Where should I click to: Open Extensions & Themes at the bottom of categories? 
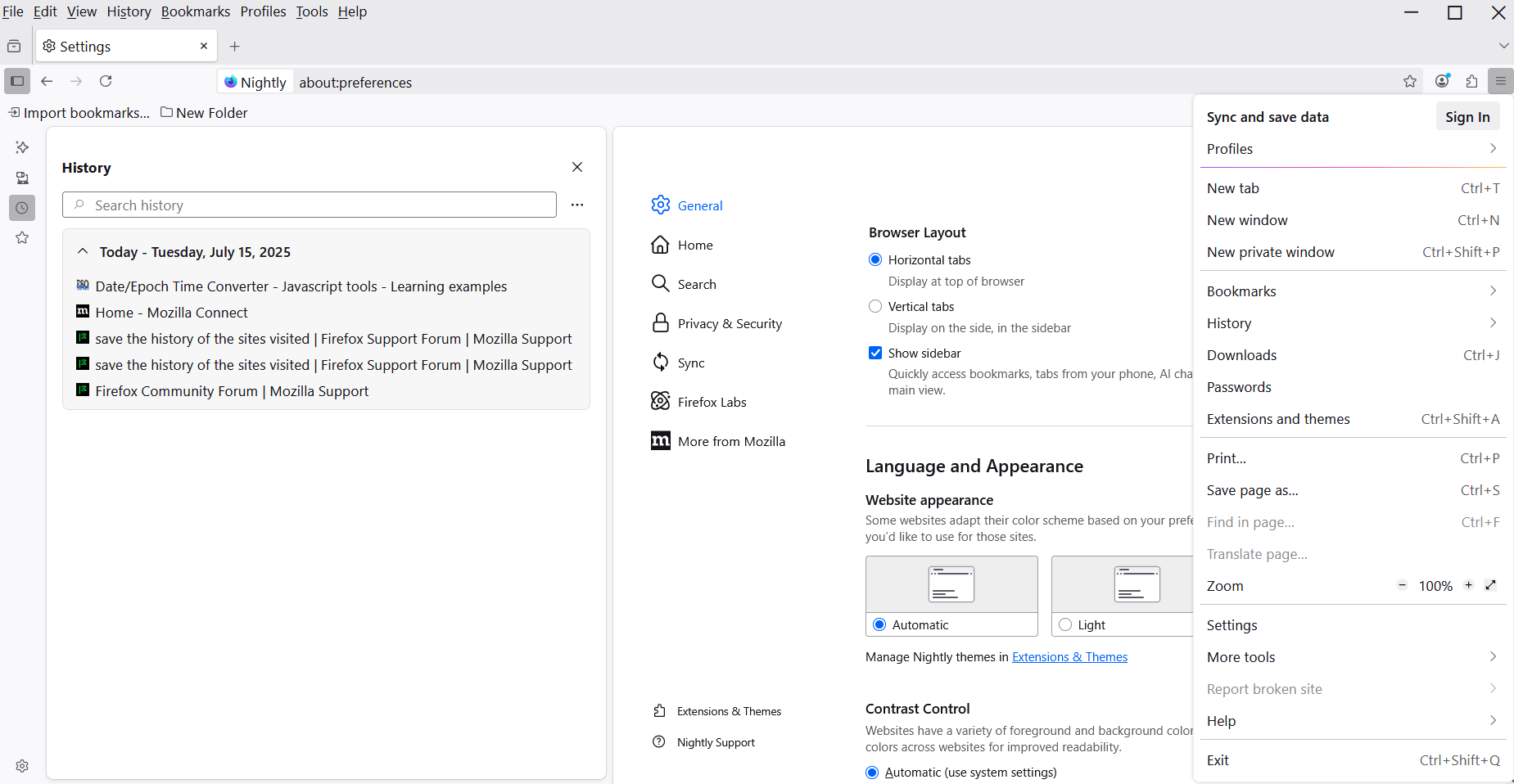[x=717, y=711]
